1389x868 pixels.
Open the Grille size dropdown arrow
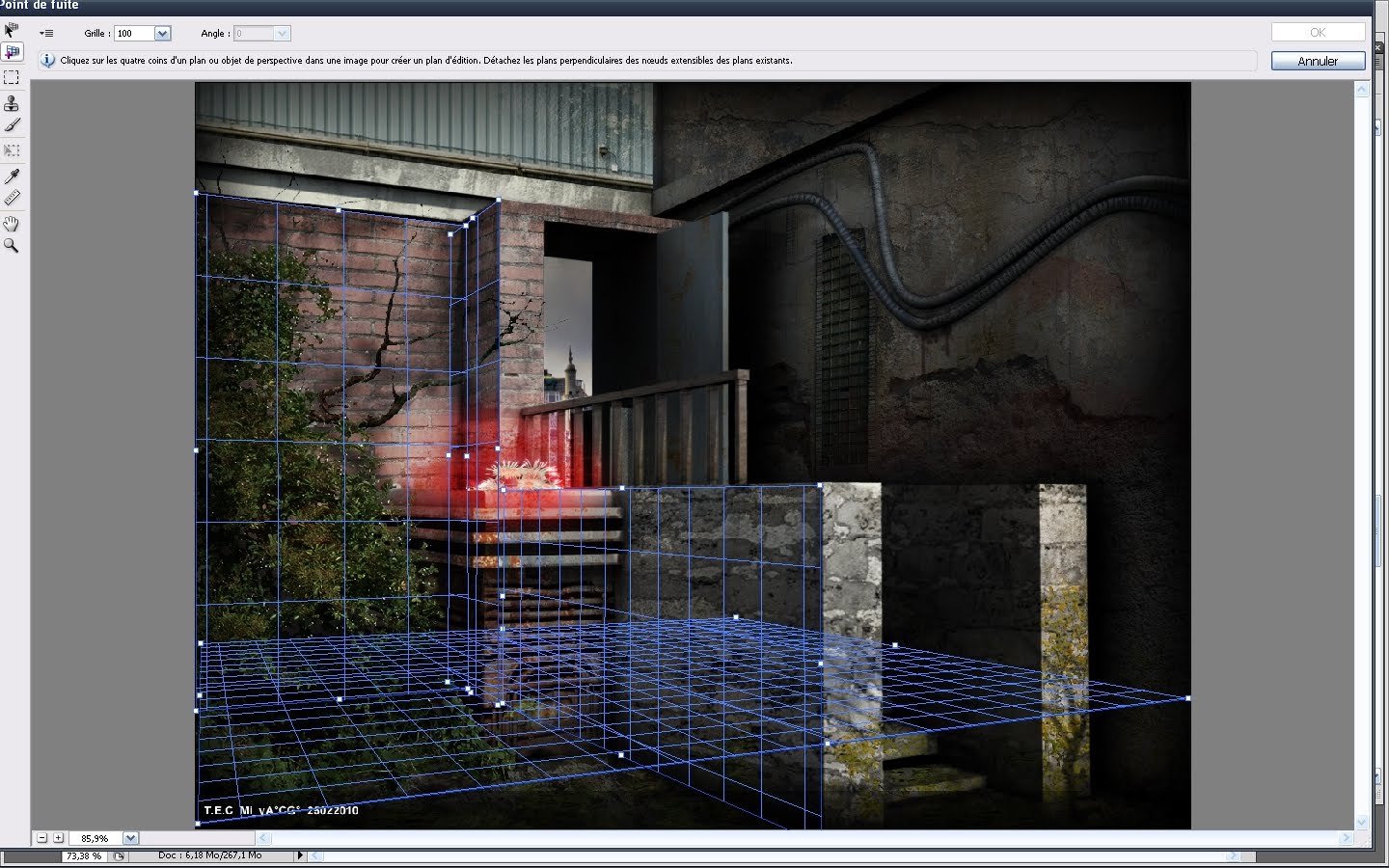[x=162, y=34]
